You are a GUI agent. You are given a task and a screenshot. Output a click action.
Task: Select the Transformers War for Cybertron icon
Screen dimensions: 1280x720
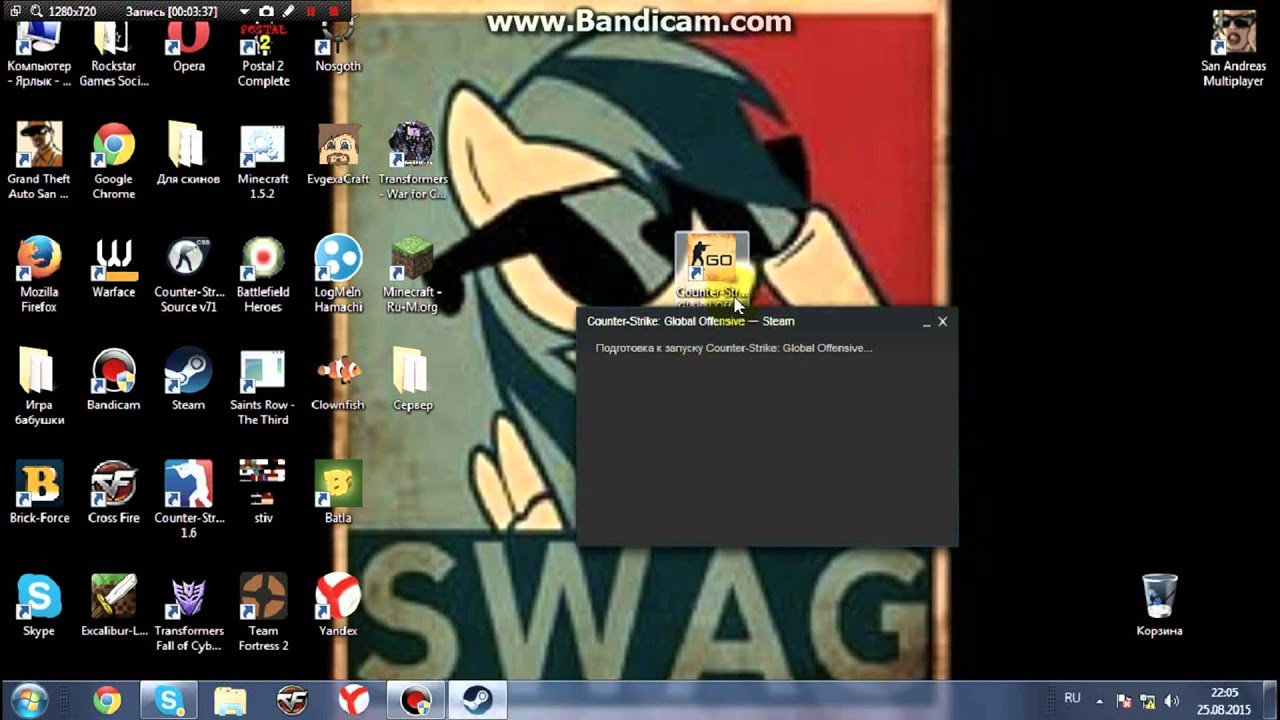pyautogui.click(x=412, y=161)
